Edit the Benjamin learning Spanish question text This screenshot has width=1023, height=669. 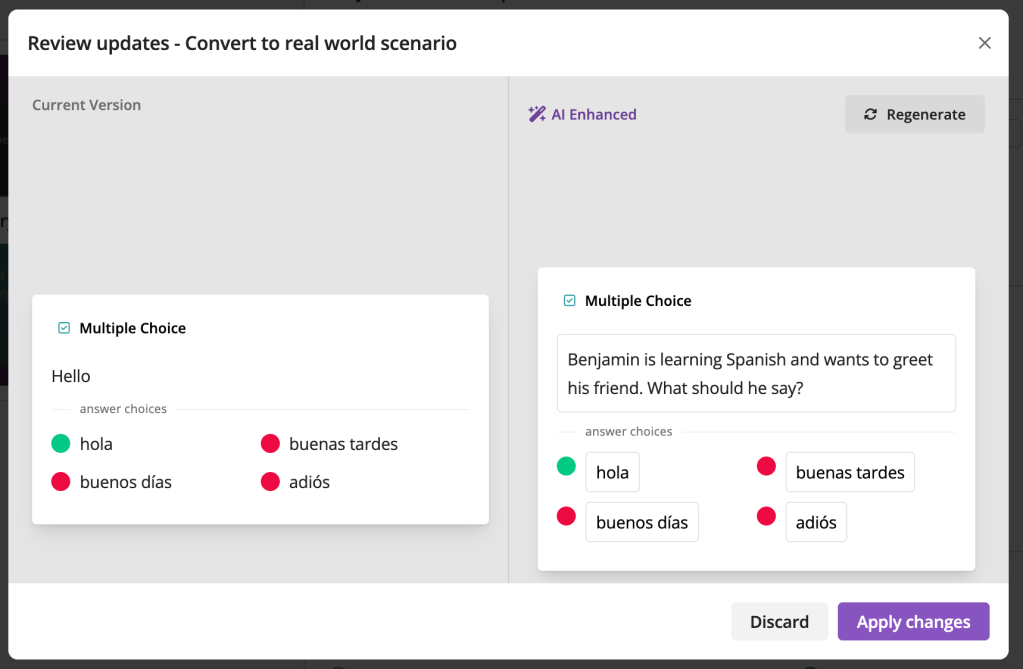coord(756,373)
